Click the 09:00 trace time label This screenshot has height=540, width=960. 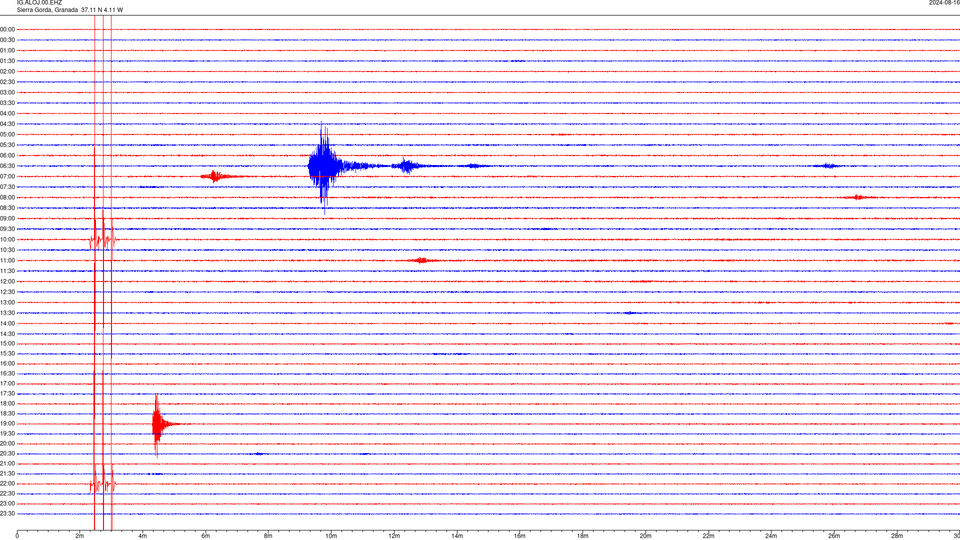[x=7, y=219]
